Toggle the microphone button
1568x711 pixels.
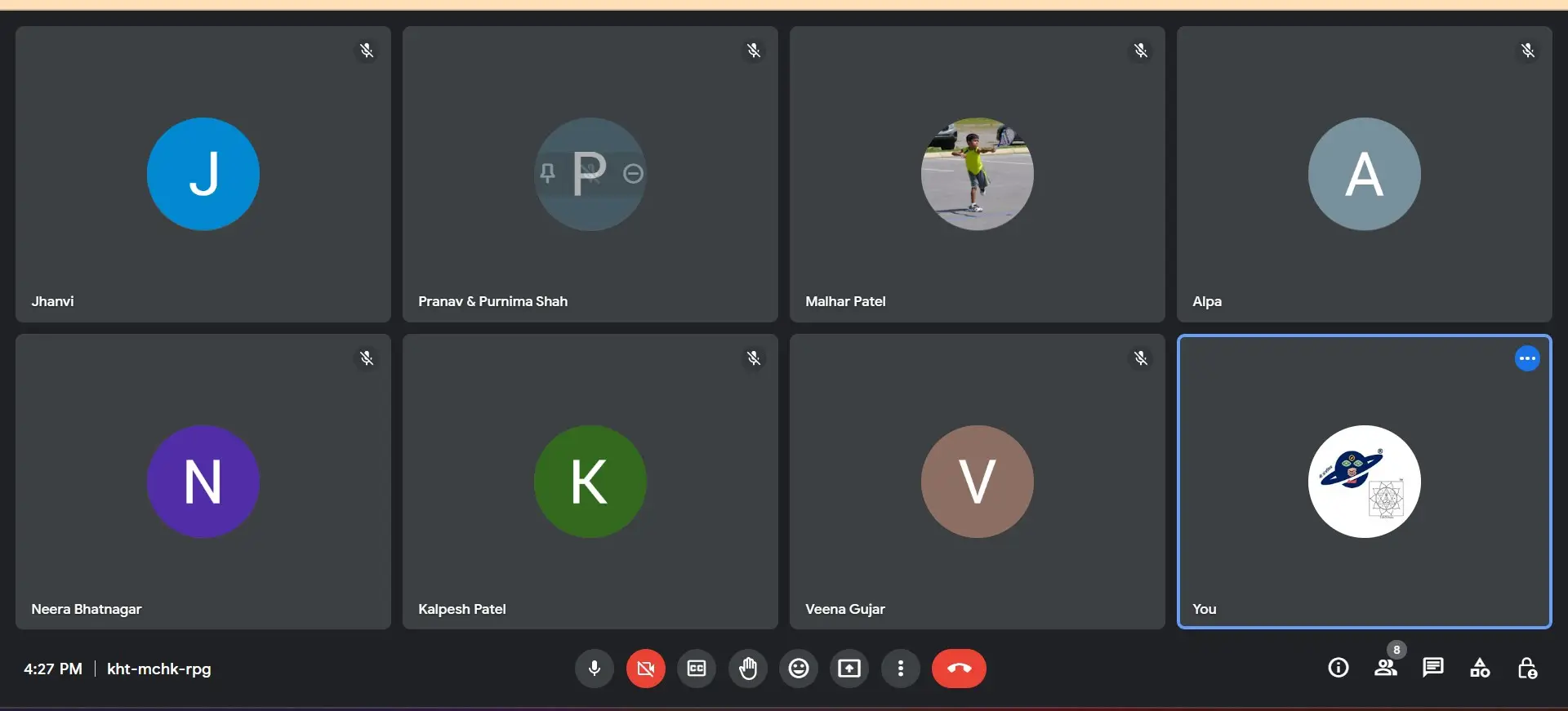[595, 669]
